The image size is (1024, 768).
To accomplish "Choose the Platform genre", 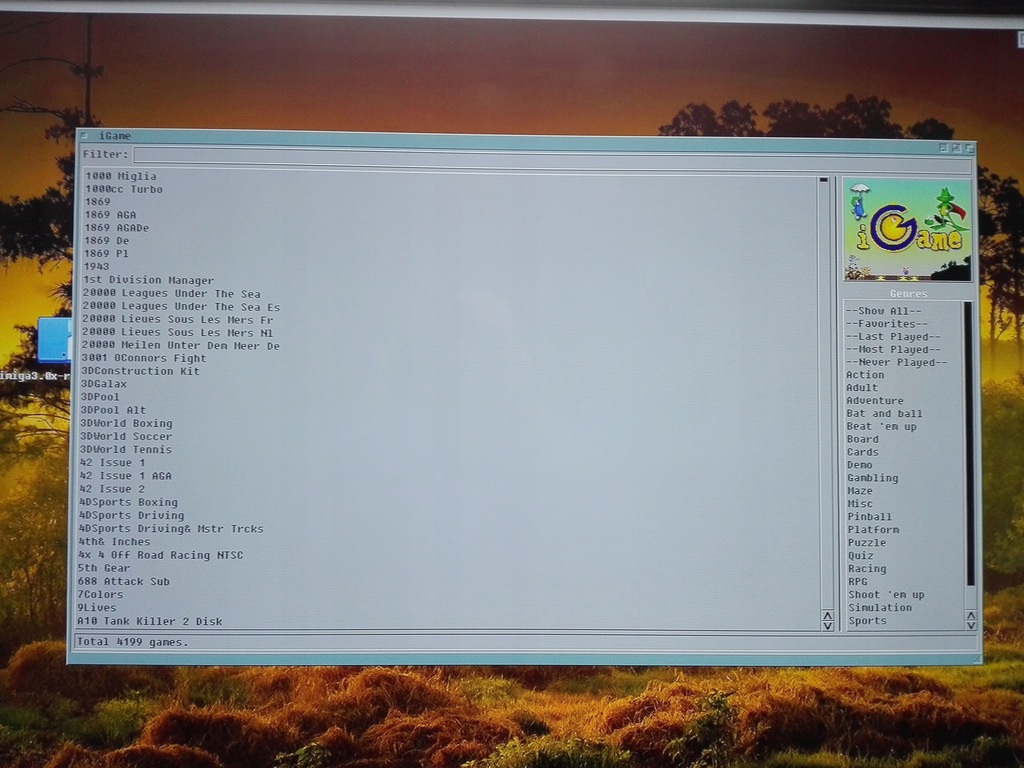I will pyautogui.click(x=873, y=530).
